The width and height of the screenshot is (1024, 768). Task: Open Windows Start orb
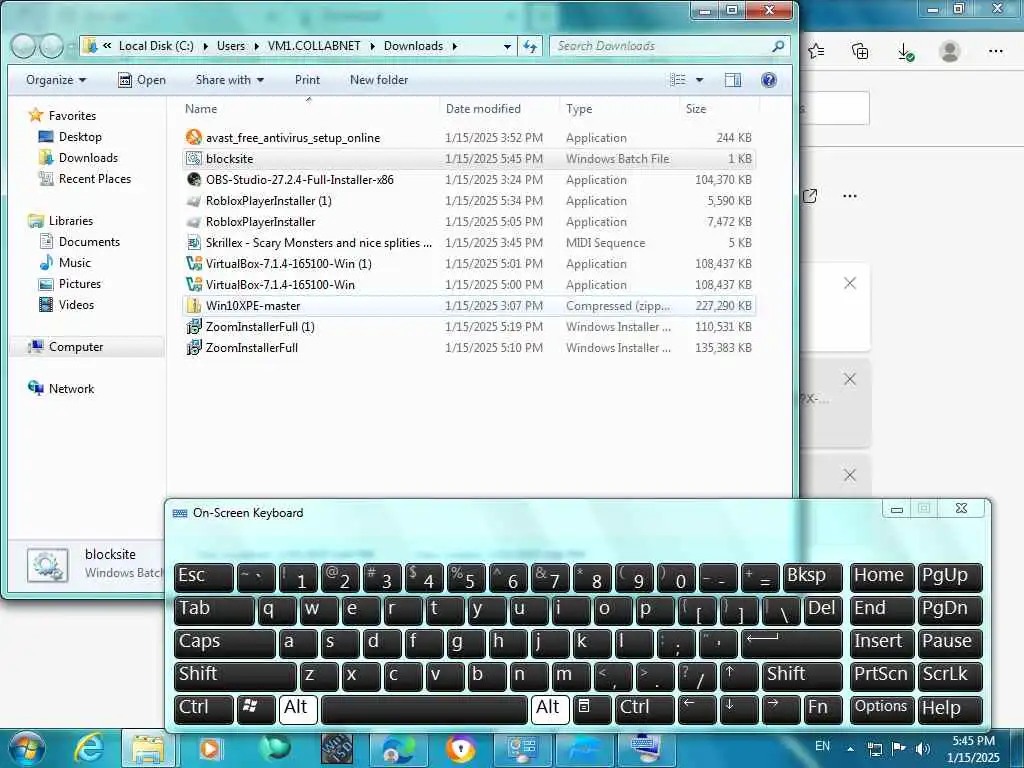click(x=26, y=748)
